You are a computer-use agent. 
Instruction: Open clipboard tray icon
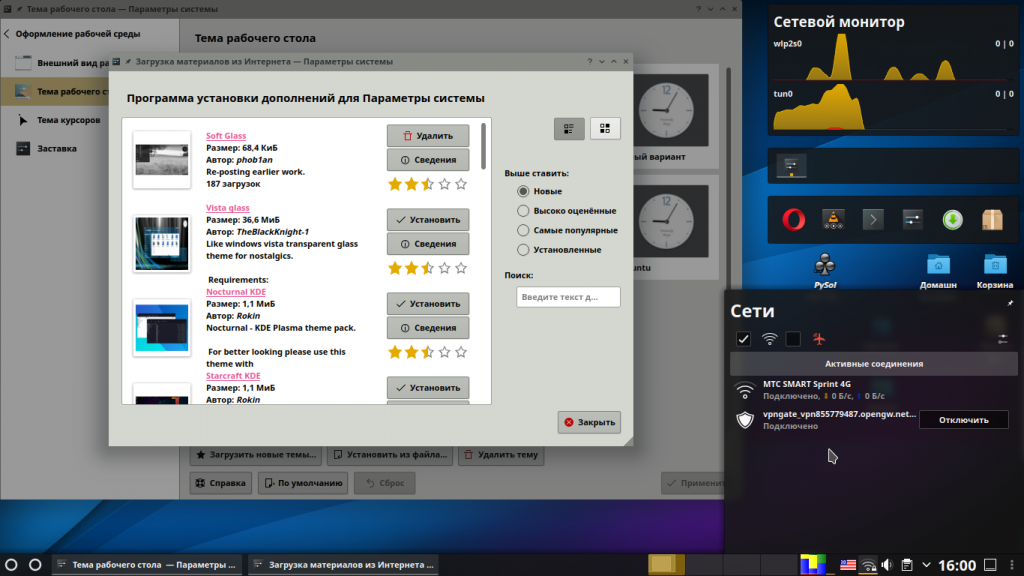point(906,565)
